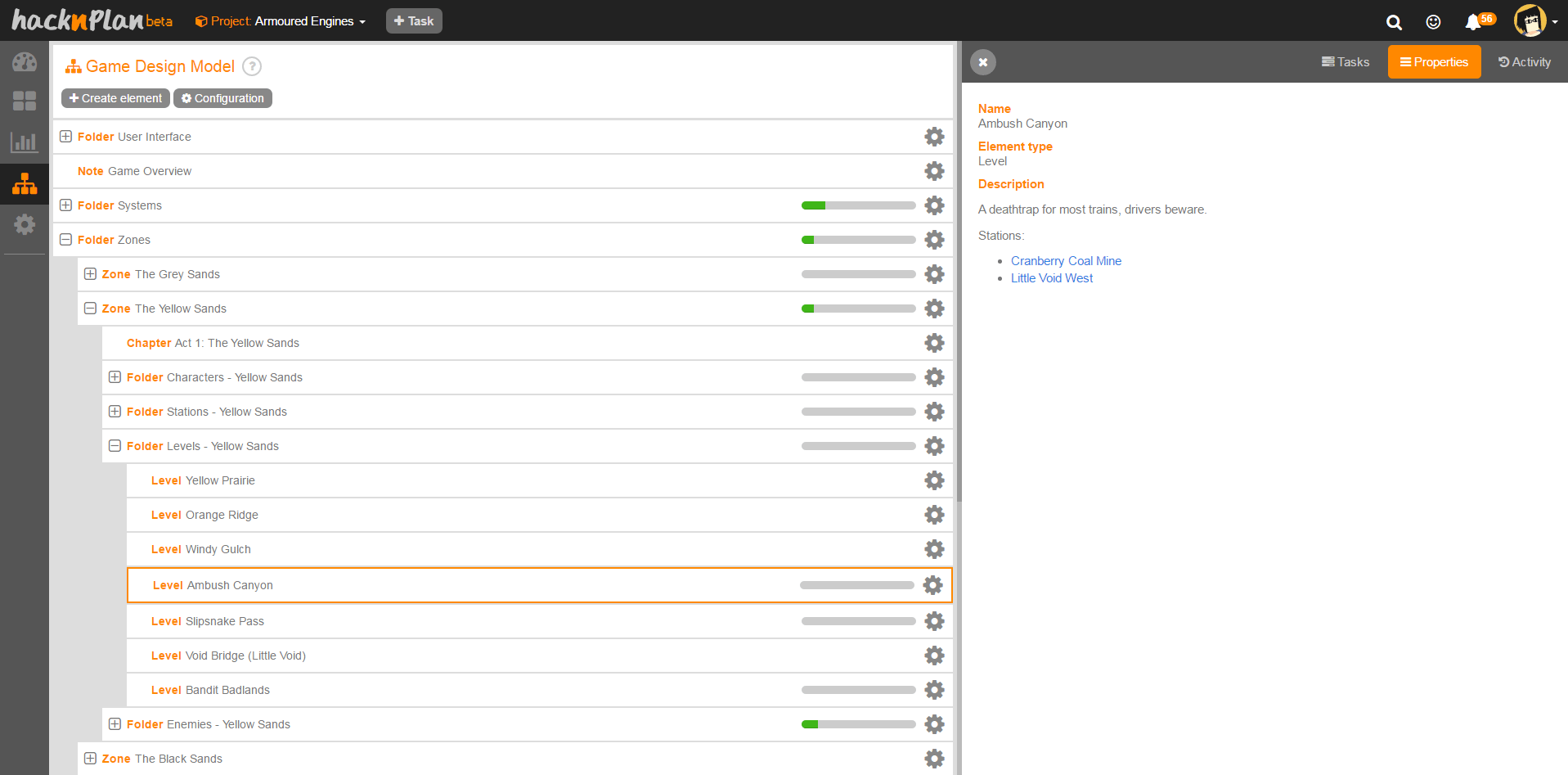Click the search magnifier icon

click(1394, 22)
